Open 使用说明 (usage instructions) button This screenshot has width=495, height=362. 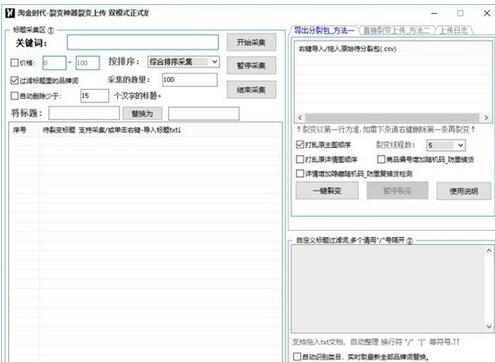[464, 191]
